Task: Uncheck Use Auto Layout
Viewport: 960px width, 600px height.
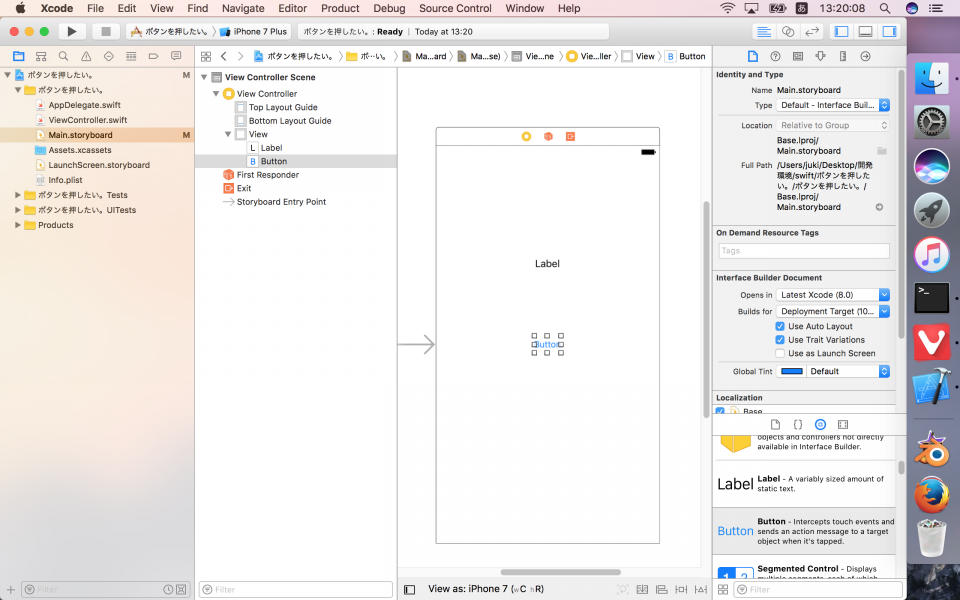Action: click(x=780, y=326)
